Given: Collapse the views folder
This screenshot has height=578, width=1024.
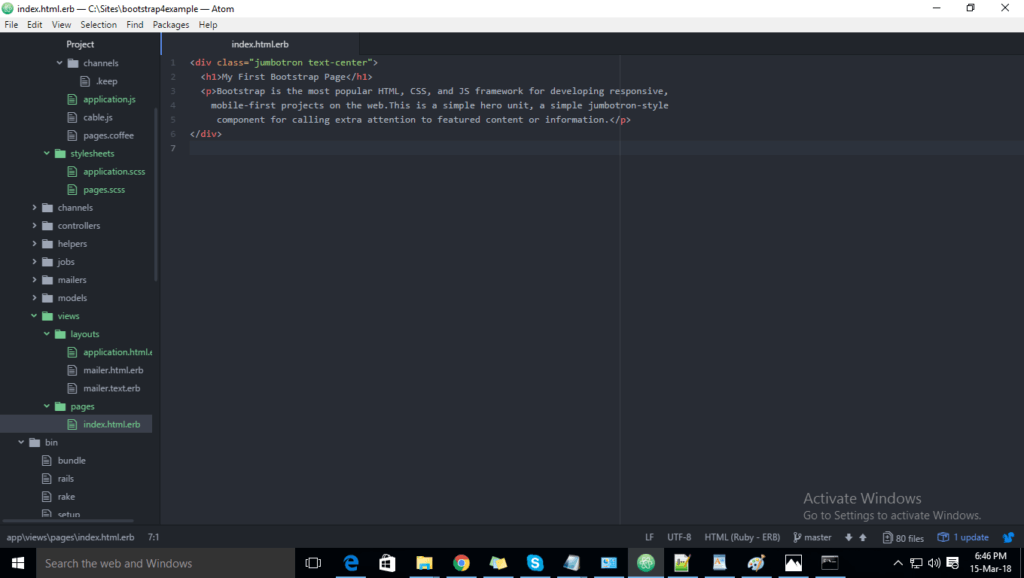Looking at the screenshot, I should pyautogui.click(x=34, y=316).
